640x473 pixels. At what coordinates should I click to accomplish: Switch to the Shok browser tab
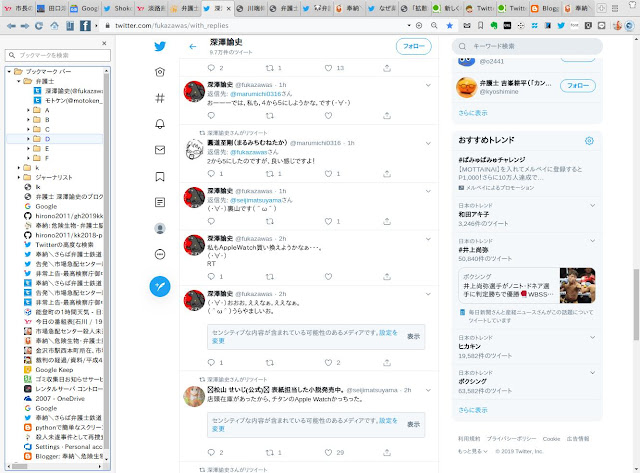pos(118,8)
